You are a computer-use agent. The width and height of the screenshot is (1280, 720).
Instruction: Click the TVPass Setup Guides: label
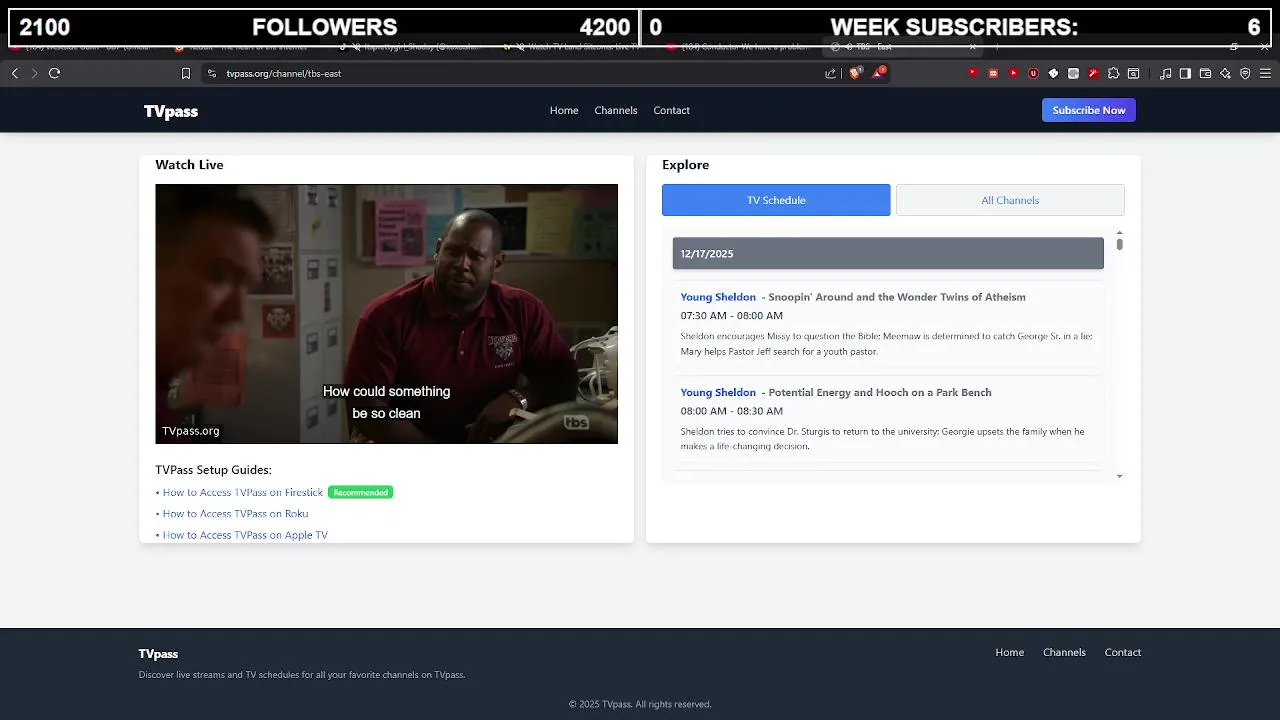pos(213,470)
